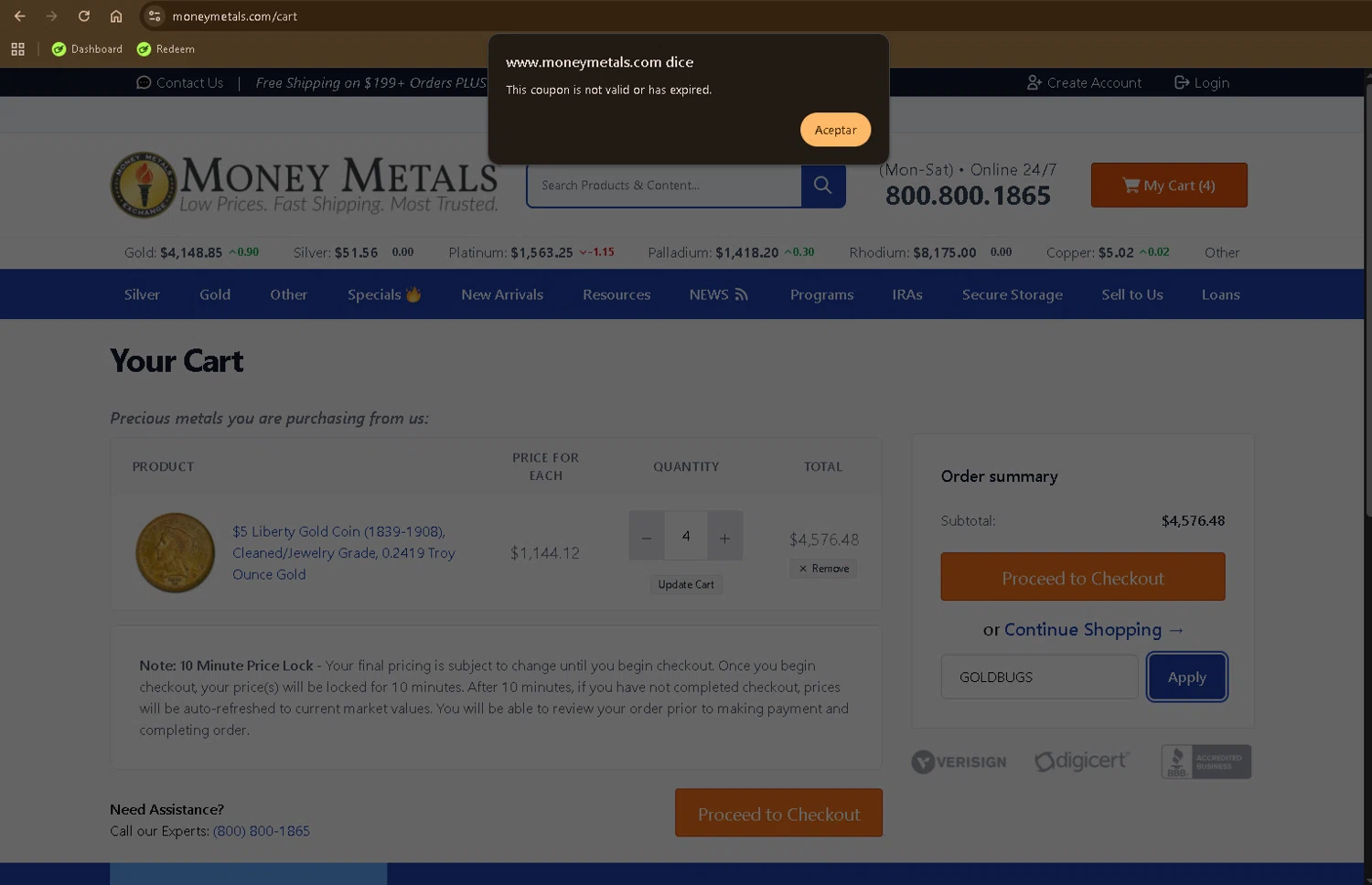Open Sell to Us navigation item
The height and width of the screenshot is (885, 1372).
coord(1132,294)
